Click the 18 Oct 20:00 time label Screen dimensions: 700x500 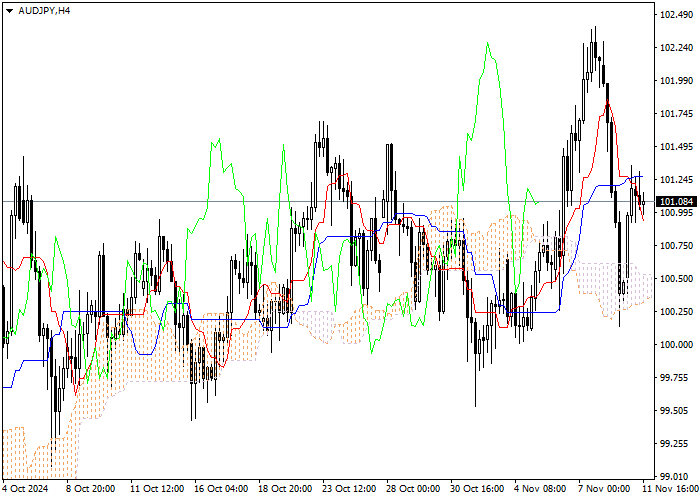coord(285,489)
